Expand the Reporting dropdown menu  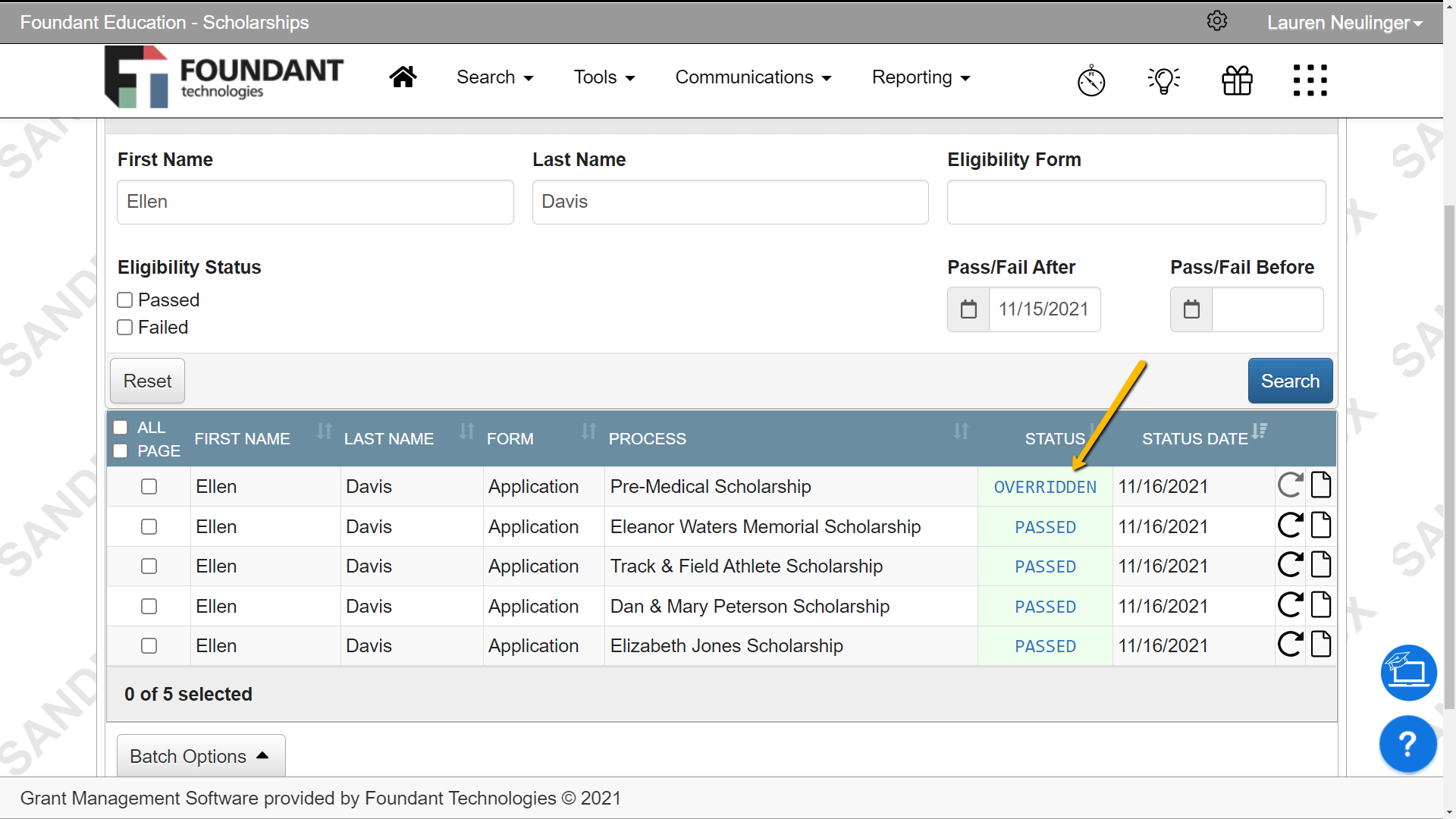(920, 77)
